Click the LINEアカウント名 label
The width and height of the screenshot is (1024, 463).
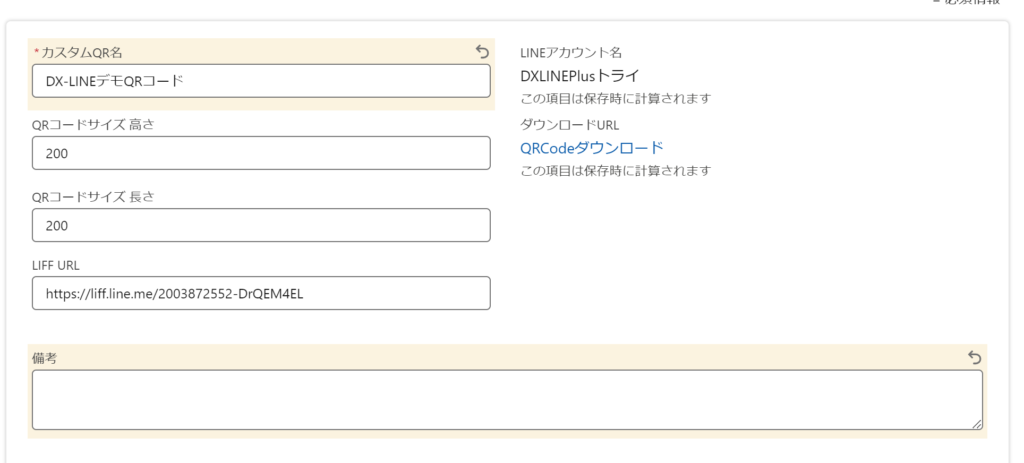pos(578,52)
